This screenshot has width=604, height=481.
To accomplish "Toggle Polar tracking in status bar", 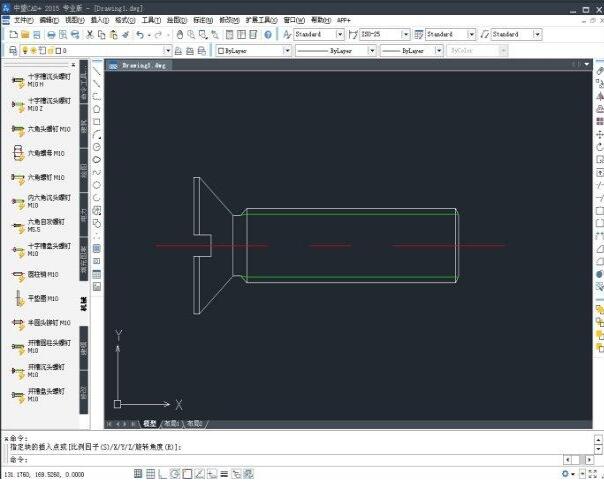I will point(175,474).
